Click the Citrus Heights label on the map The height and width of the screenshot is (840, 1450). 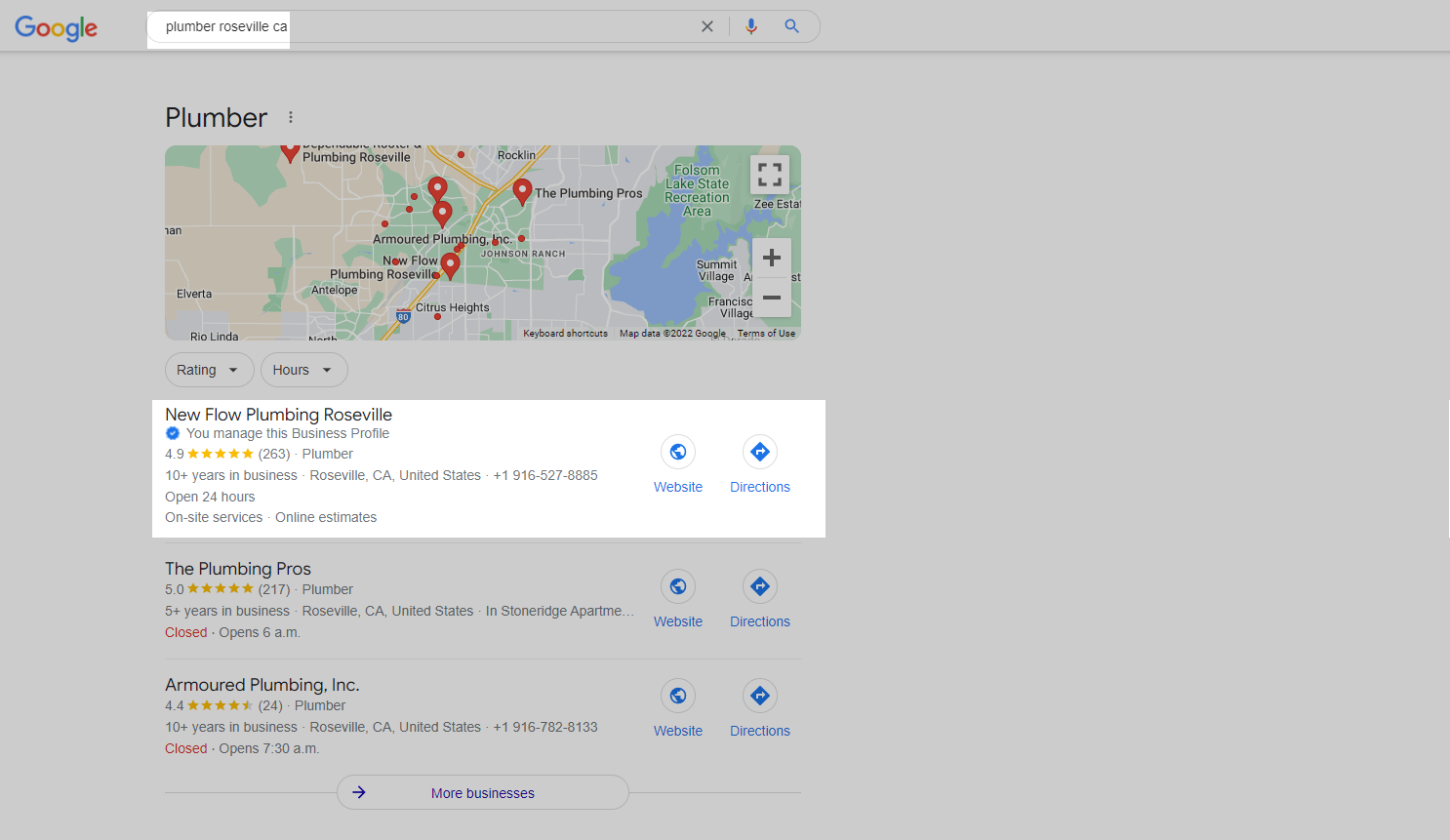(453, 307)
